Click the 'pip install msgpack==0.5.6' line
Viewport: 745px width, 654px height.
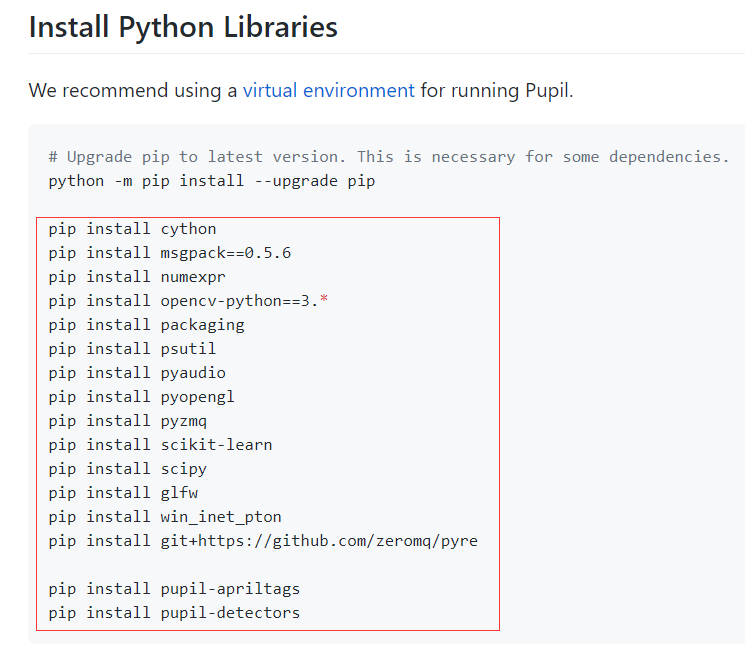[x=170, y=253]
